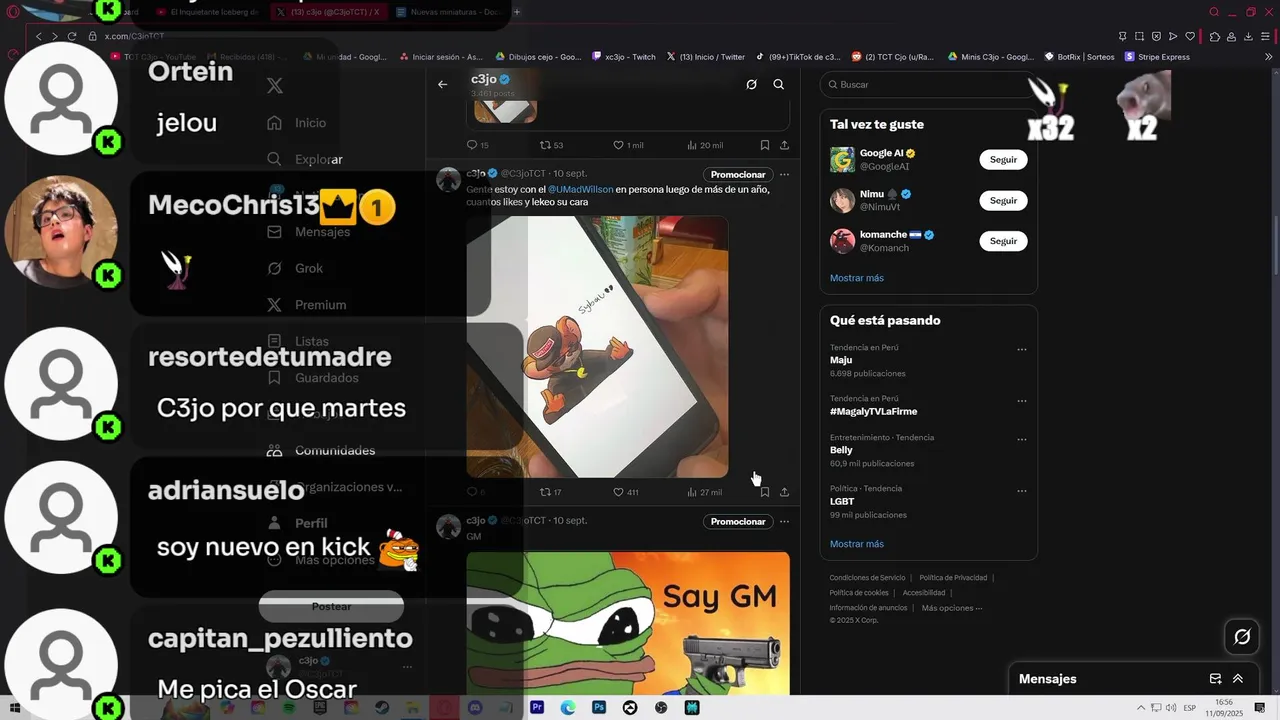Click Política de Privacidad footer link

click(x=953, y=578)
